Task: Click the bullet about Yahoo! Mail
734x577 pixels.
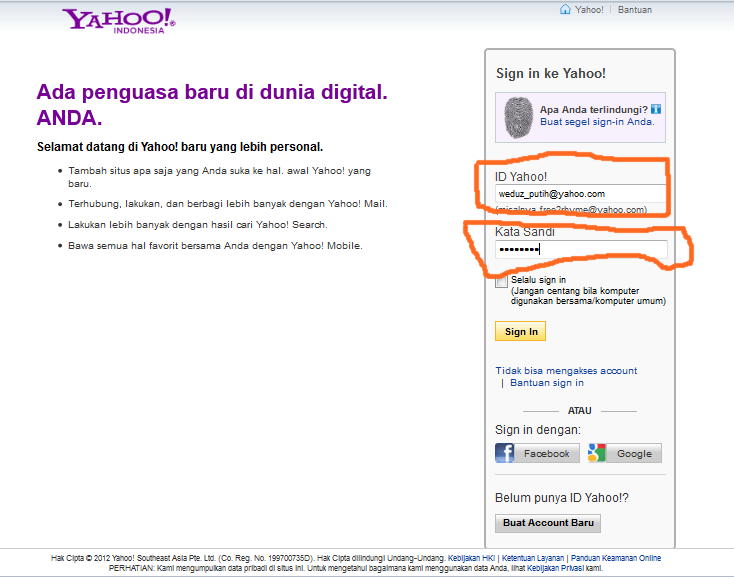Action: pos(228,204)
